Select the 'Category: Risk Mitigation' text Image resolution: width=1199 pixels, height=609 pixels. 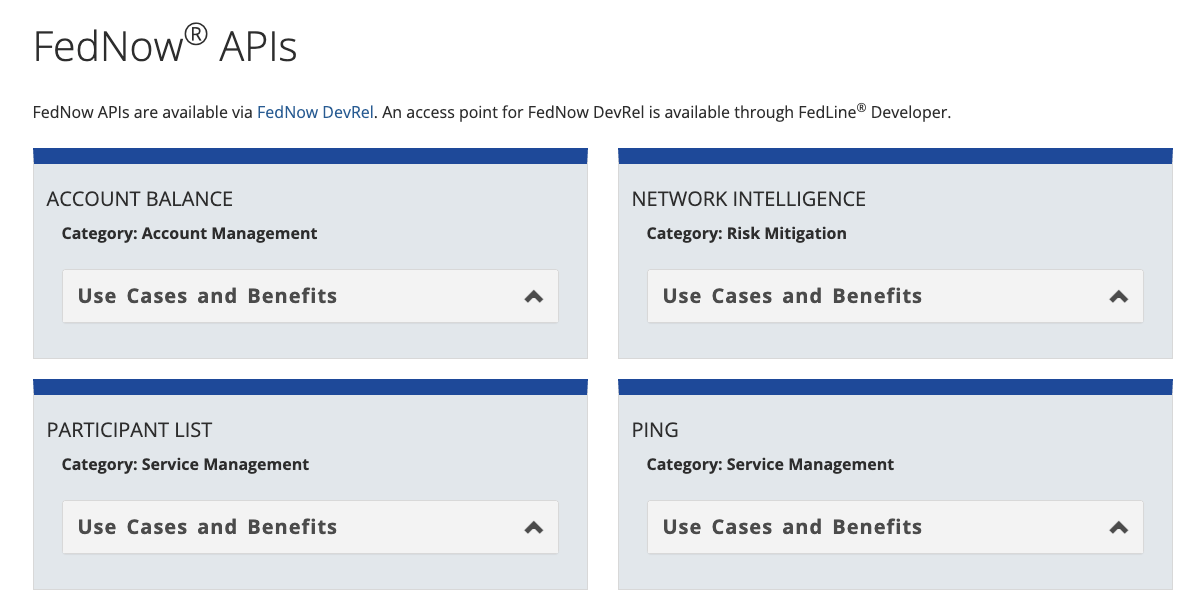point(746,233)
